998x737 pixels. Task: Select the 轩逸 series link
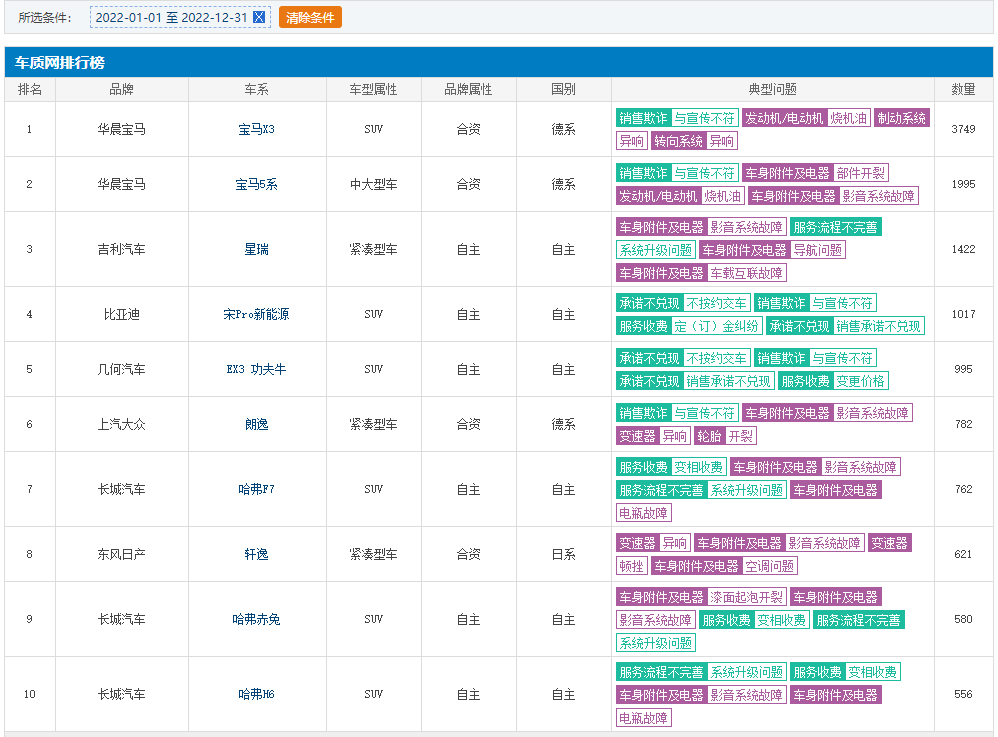(256, 554)
